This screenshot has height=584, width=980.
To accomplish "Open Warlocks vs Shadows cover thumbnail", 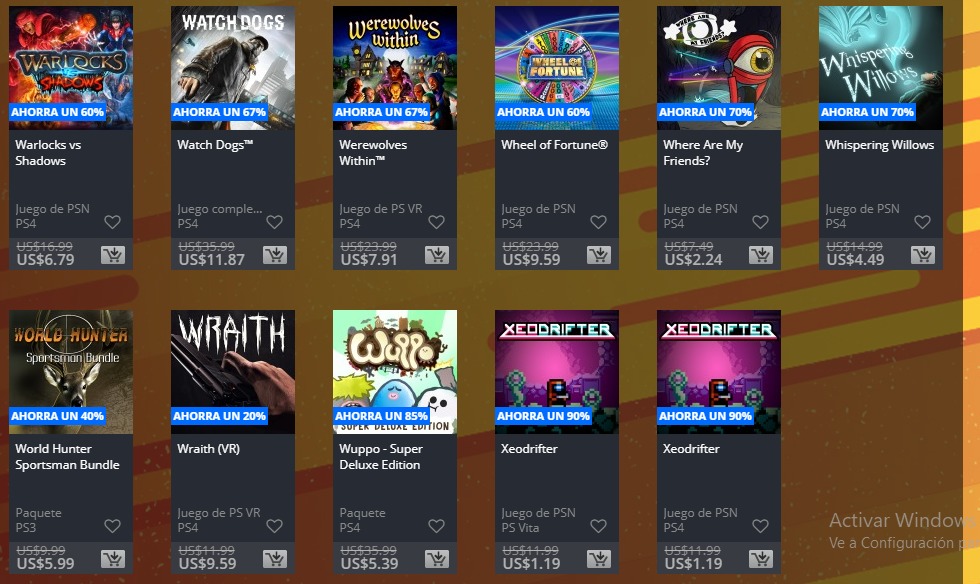I will (x=71, y=68).
